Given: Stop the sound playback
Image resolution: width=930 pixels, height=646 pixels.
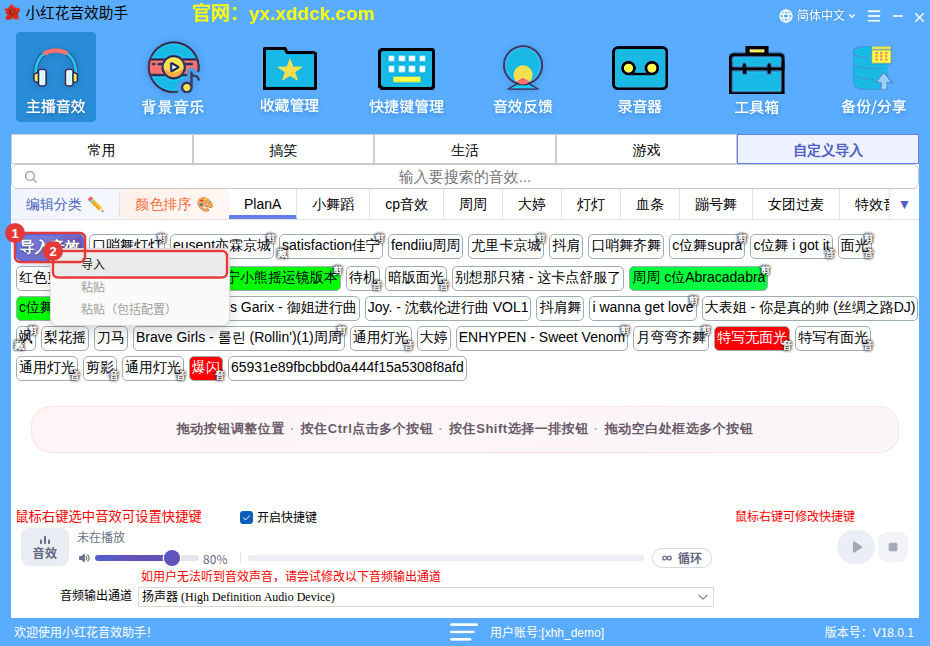Looking at the screenshot, I should click(893, 547).
